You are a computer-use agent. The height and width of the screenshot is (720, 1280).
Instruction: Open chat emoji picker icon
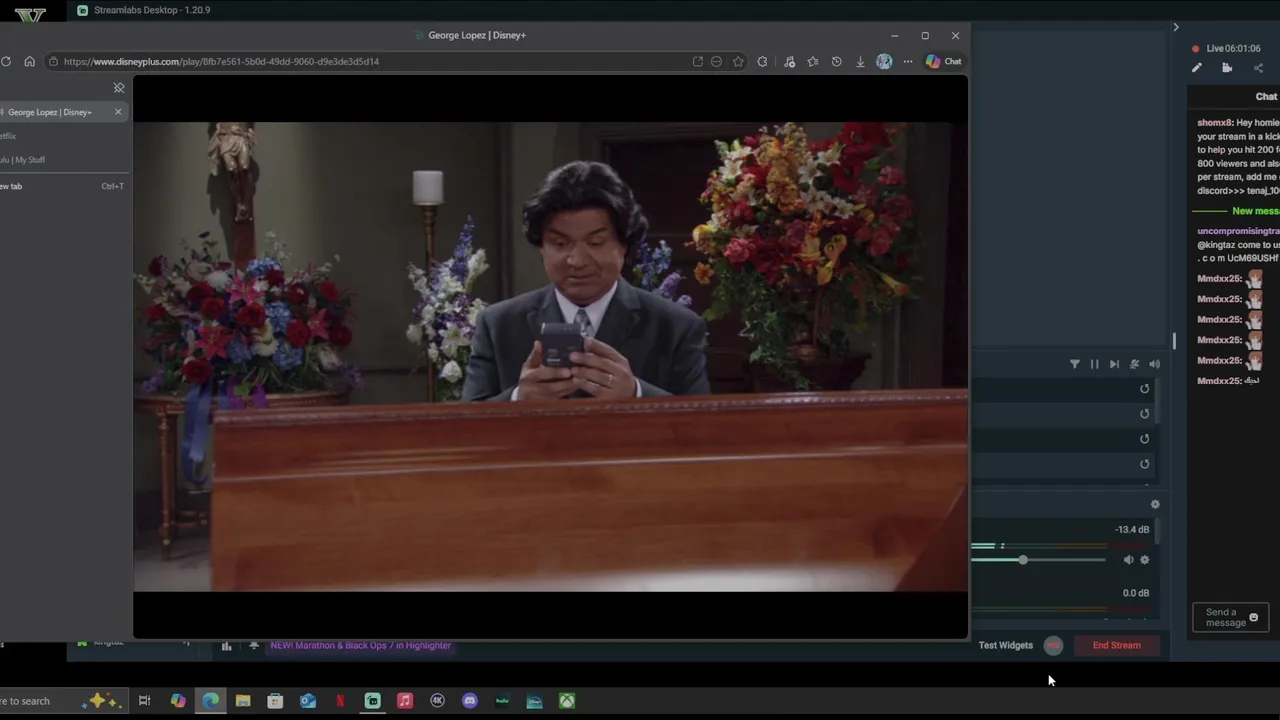click(1254, 618)
